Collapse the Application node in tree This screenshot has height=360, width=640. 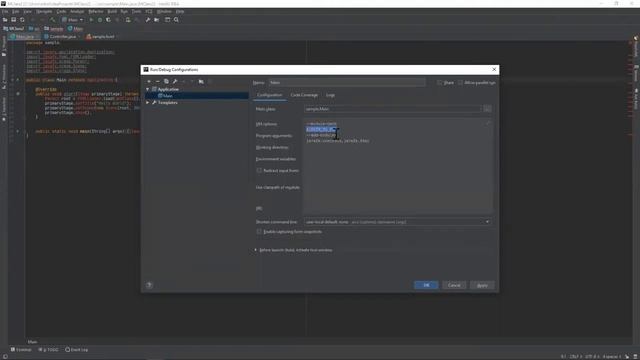tap(148, 89)
